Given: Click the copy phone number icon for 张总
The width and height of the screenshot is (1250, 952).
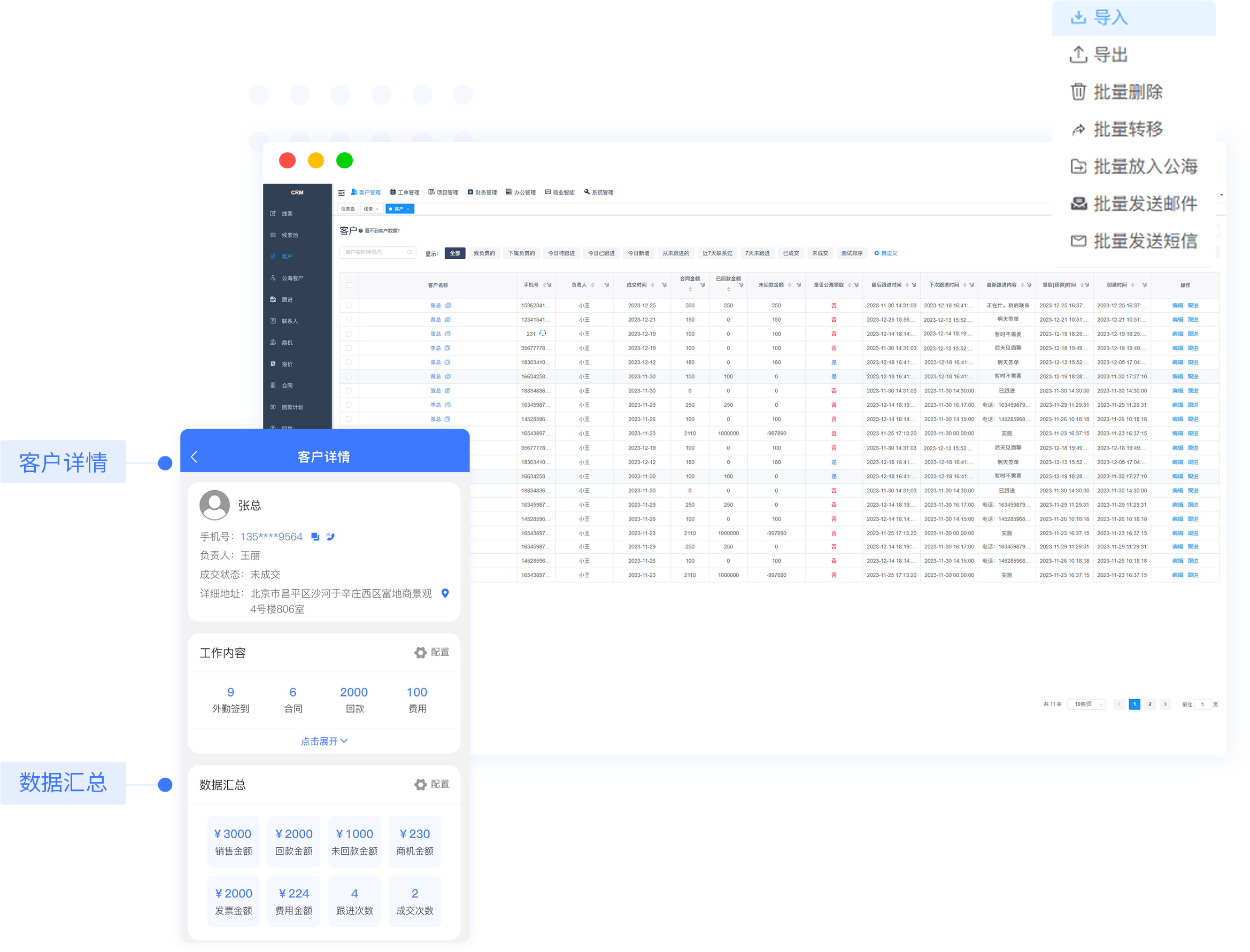Looking at the screenshot, I should click(x=317, y=536).
